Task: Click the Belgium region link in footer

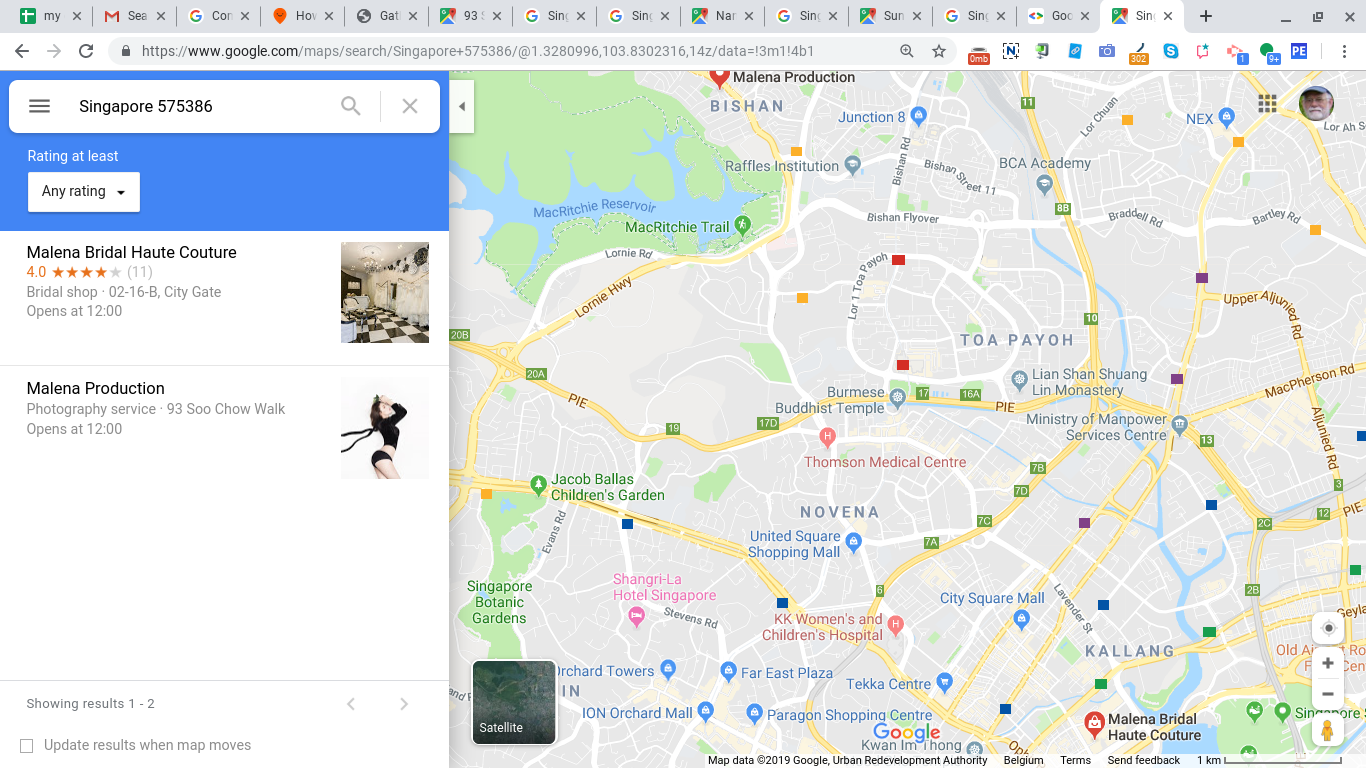Action: [1023, 760]
